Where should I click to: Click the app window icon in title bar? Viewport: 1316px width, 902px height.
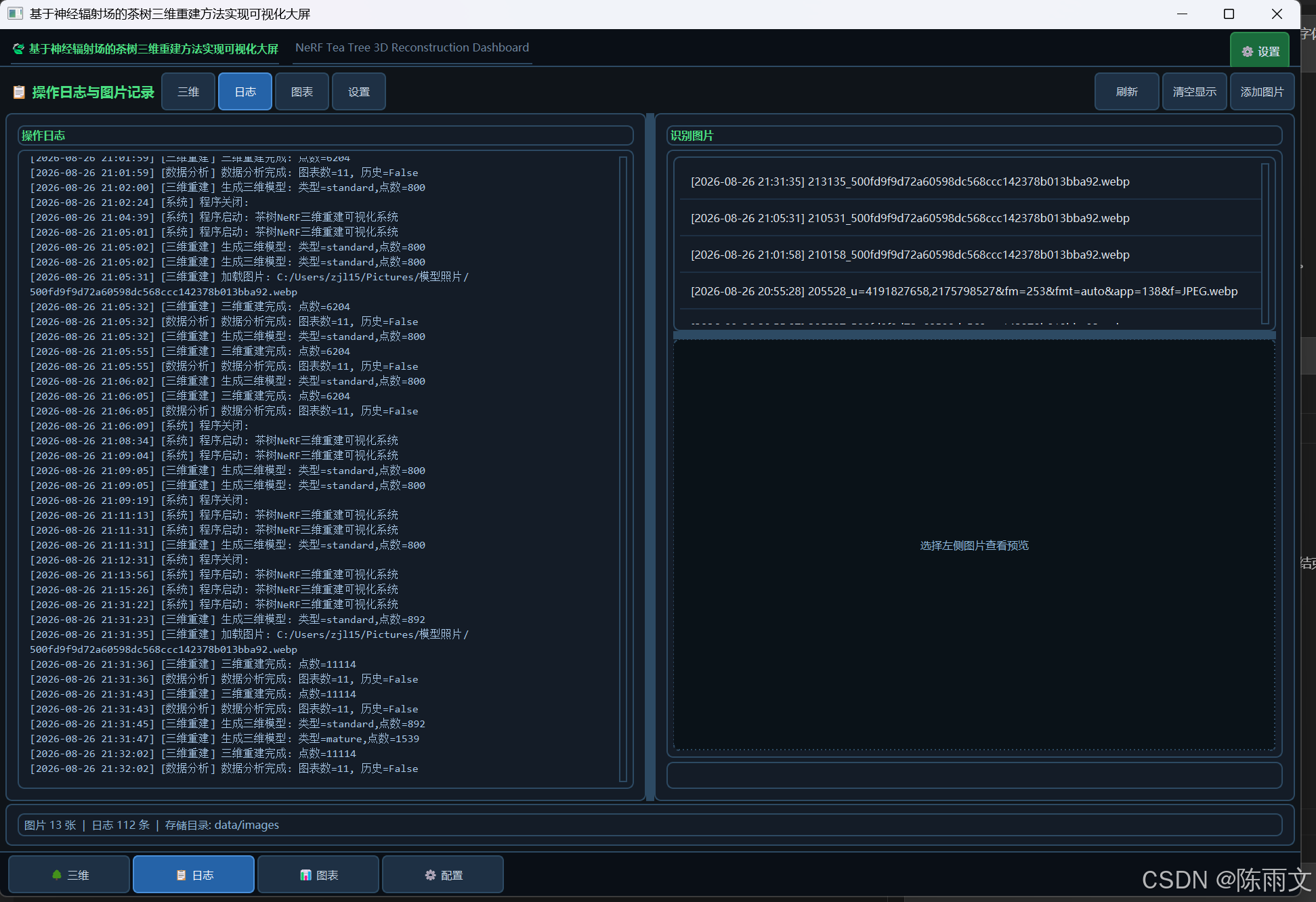click(x=15, y=14)
